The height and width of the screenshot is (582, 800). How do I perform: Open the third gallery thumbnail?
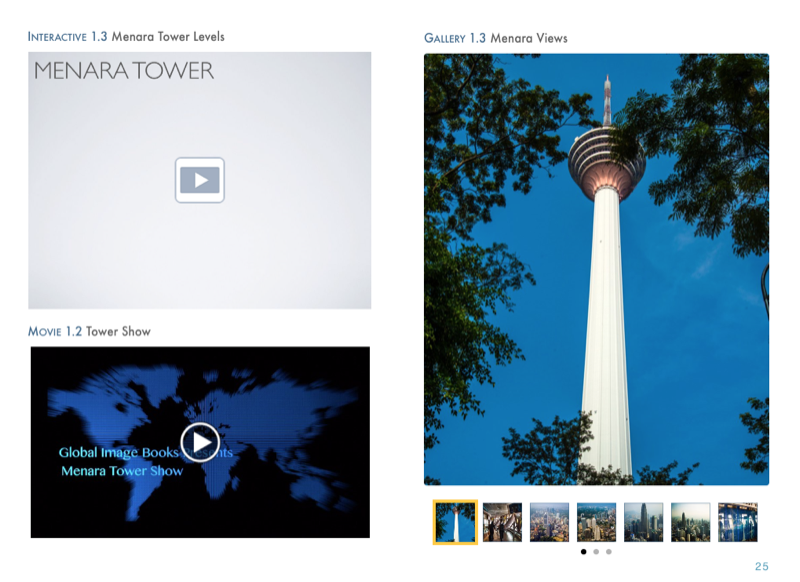tap(549, 522)
